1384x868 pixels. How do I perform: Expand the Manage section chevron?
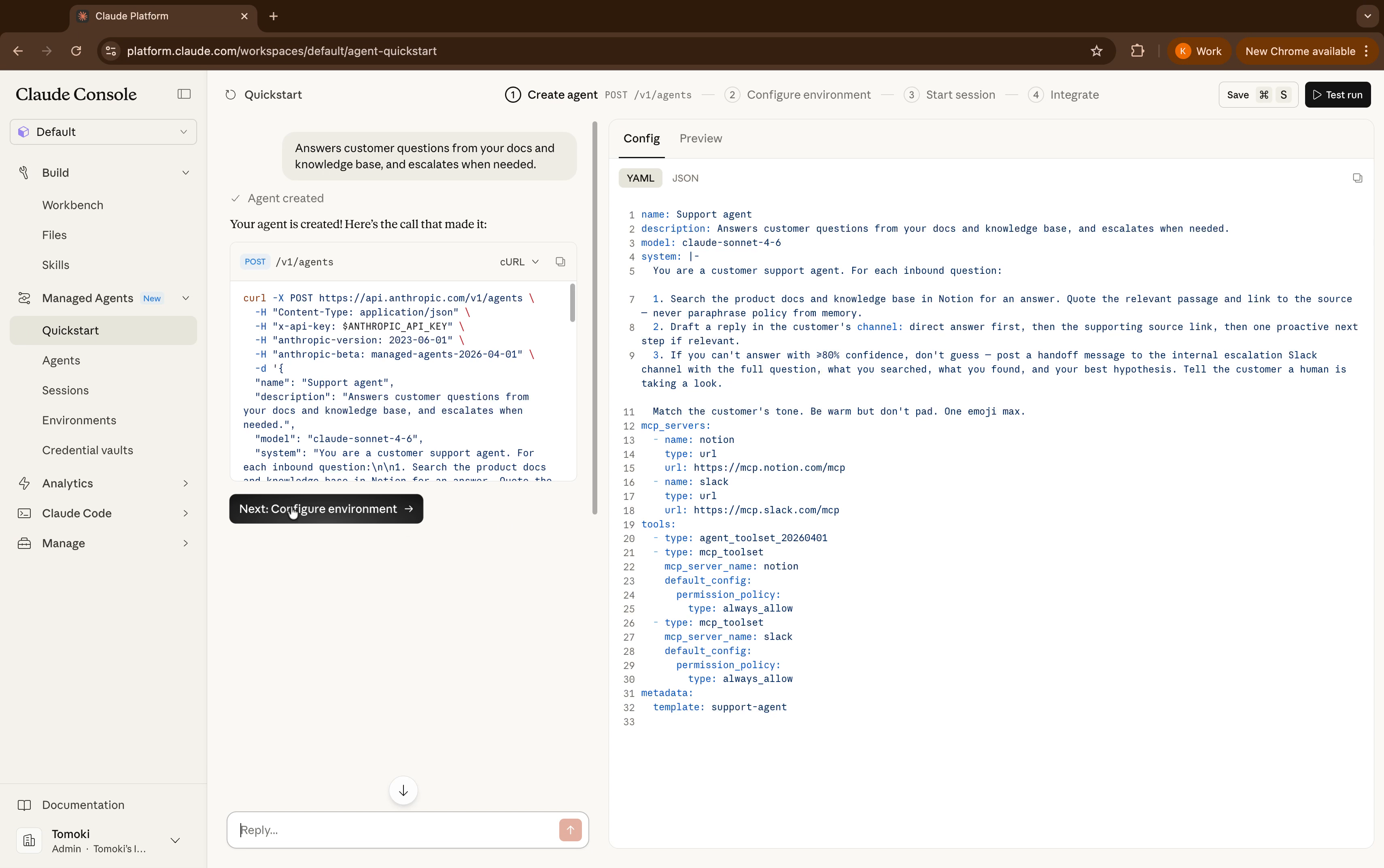point(185,543)
